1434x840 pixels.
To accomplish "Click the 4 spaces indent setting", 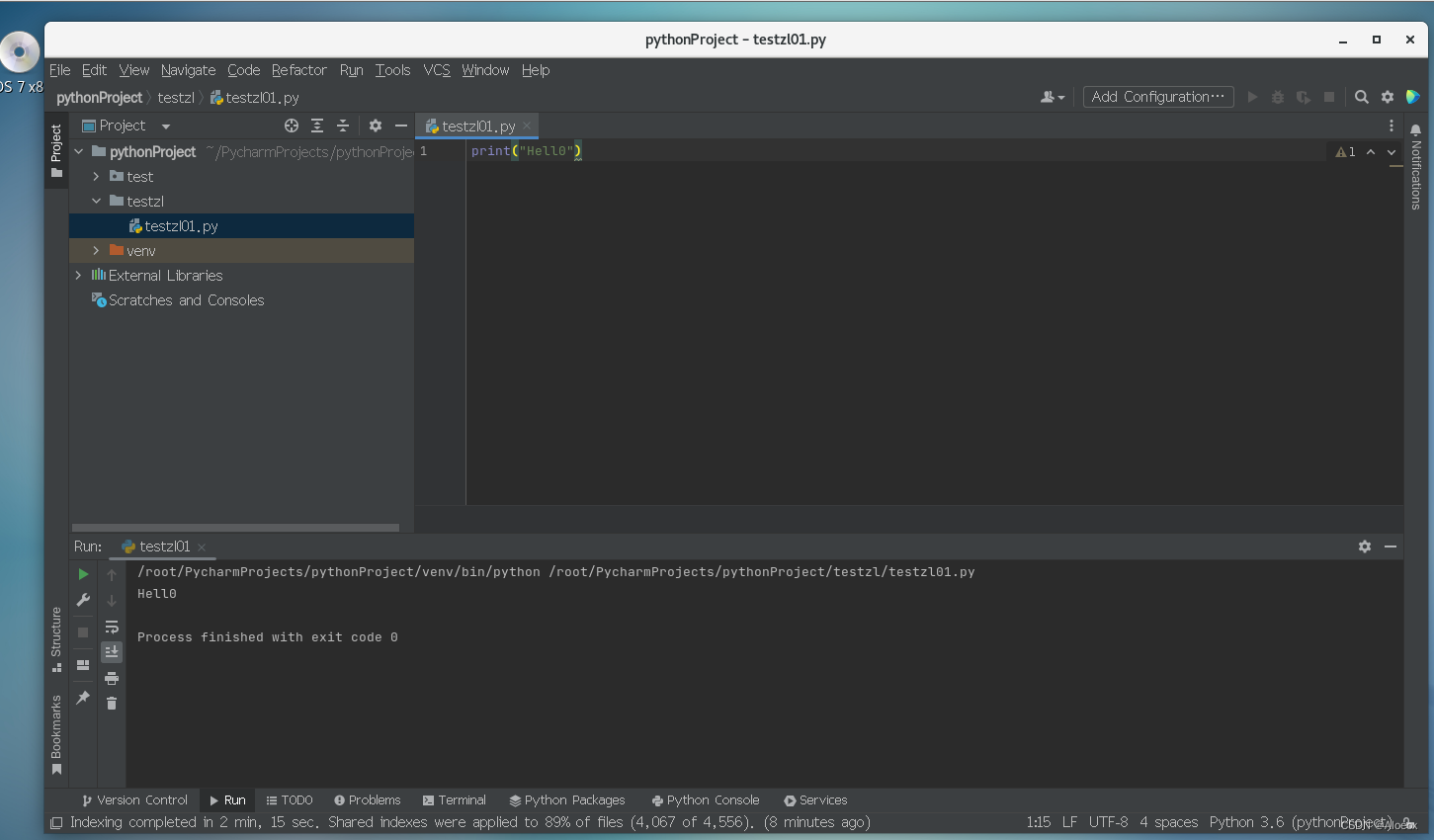I will tap(1168, 822).
